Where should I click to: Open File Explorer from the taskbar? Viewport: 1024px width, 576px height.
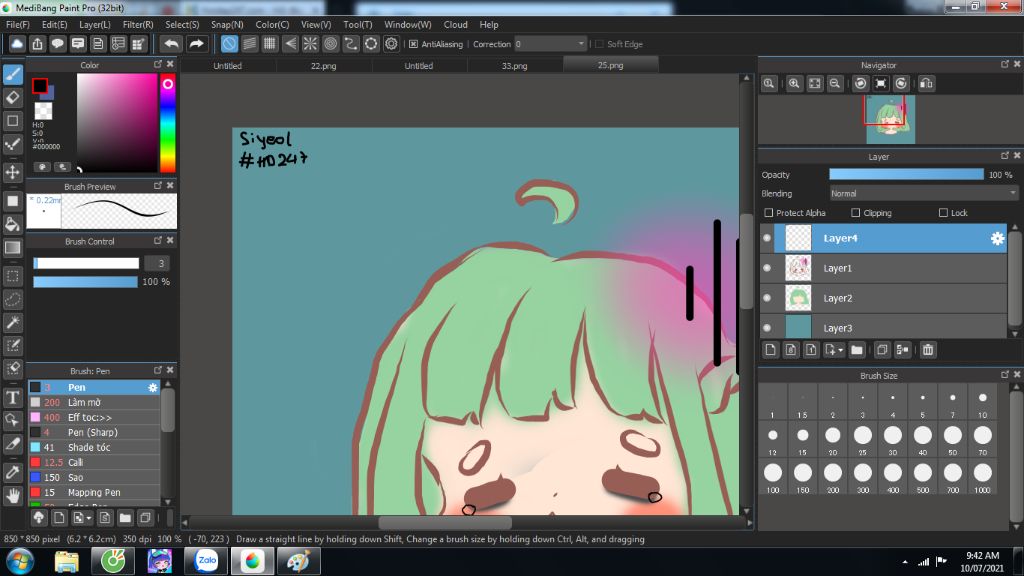pyautogui.click(x=66, y=561)
